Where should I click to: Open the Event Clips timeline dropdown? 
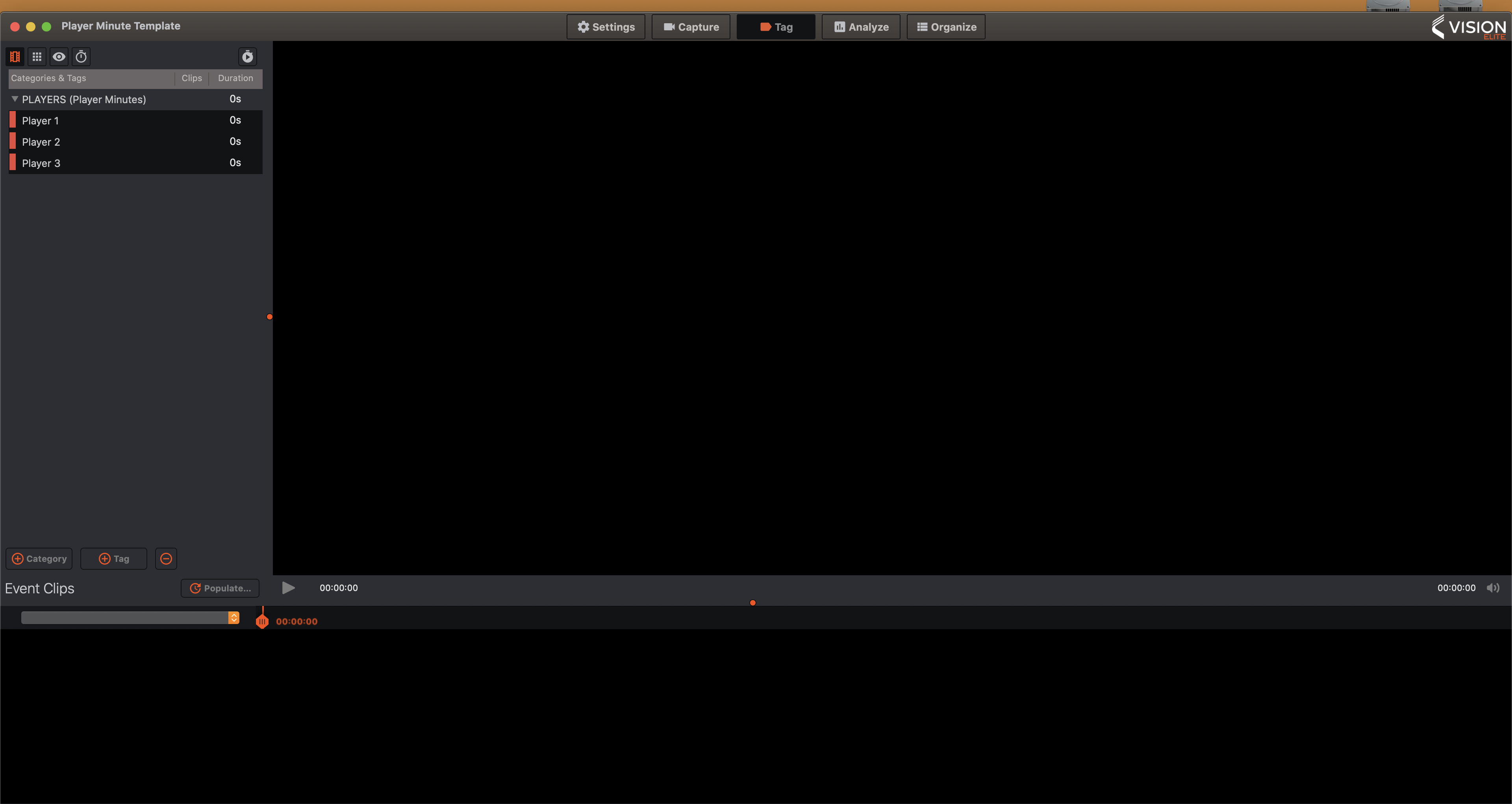point(130,617)
